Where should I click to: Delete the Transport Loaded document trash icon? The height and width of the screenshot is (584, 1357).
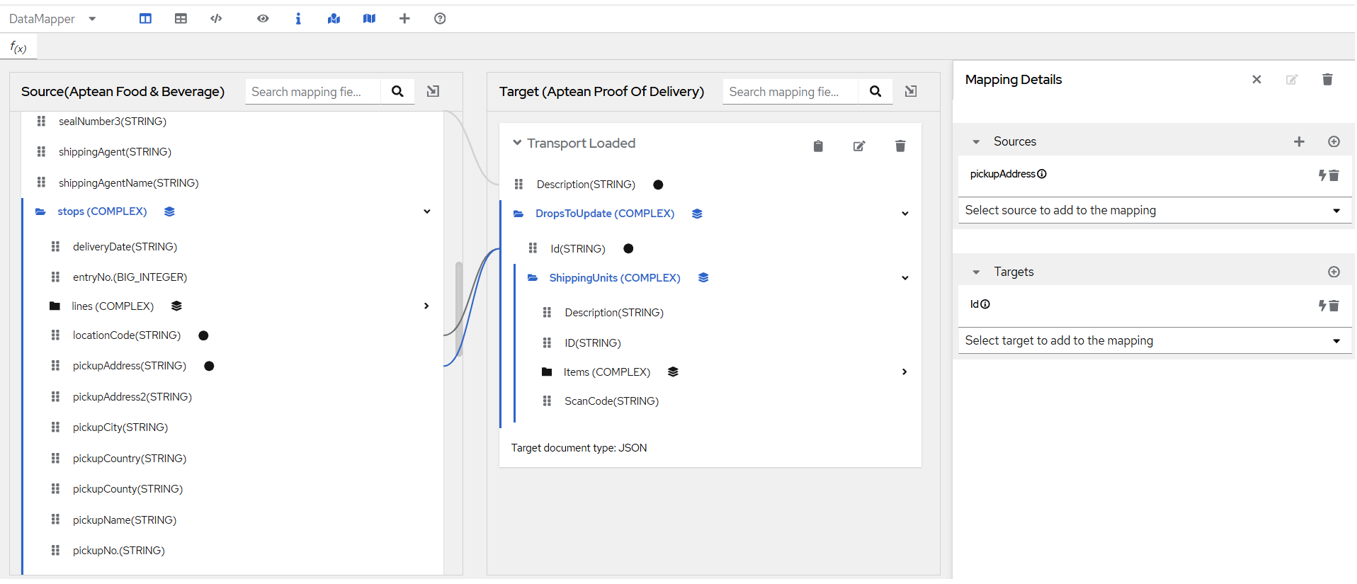click(x=900, y=146)
